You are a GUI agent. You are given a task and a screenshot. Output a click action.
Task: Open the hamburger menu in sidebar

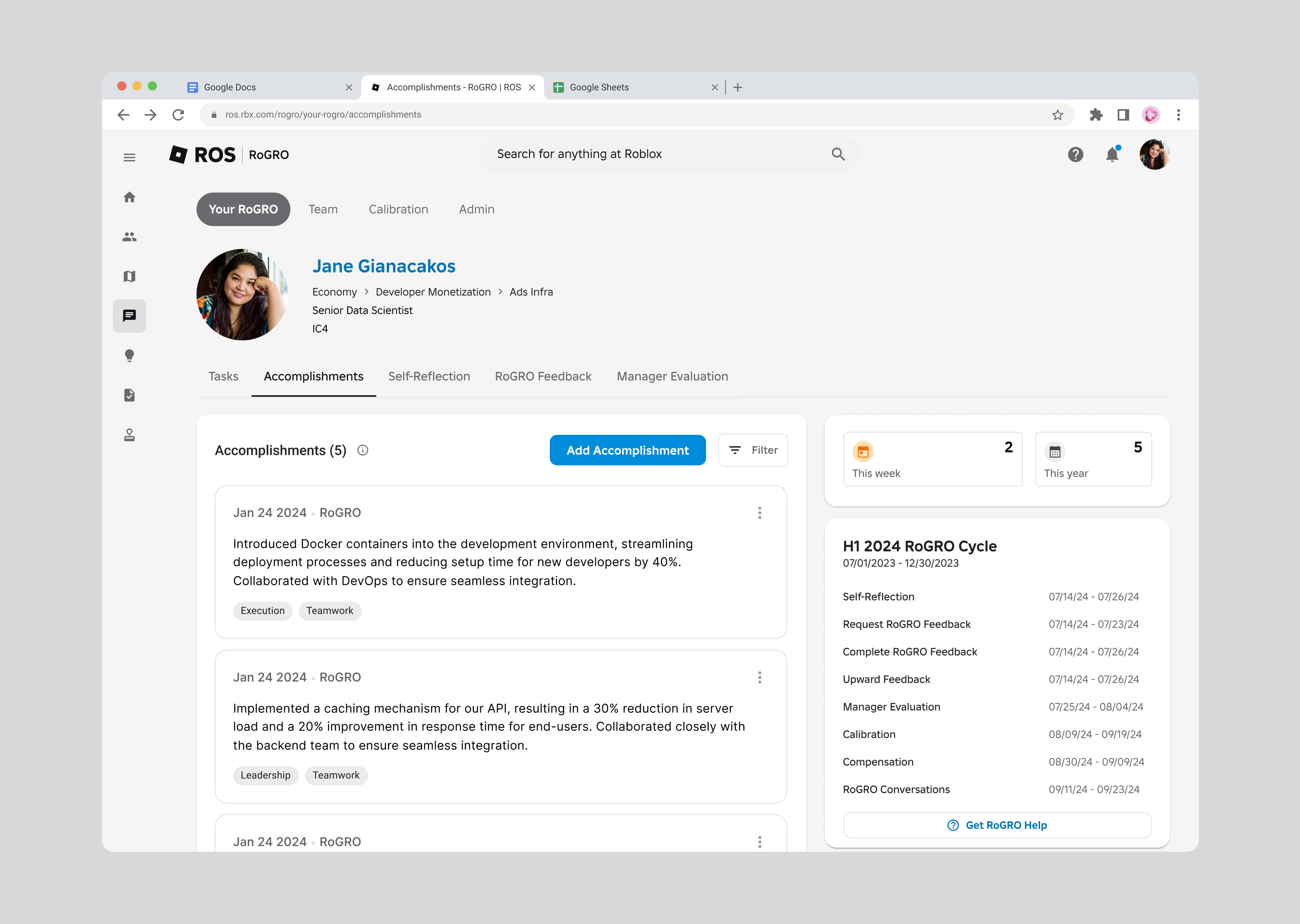tap(129, 157)
